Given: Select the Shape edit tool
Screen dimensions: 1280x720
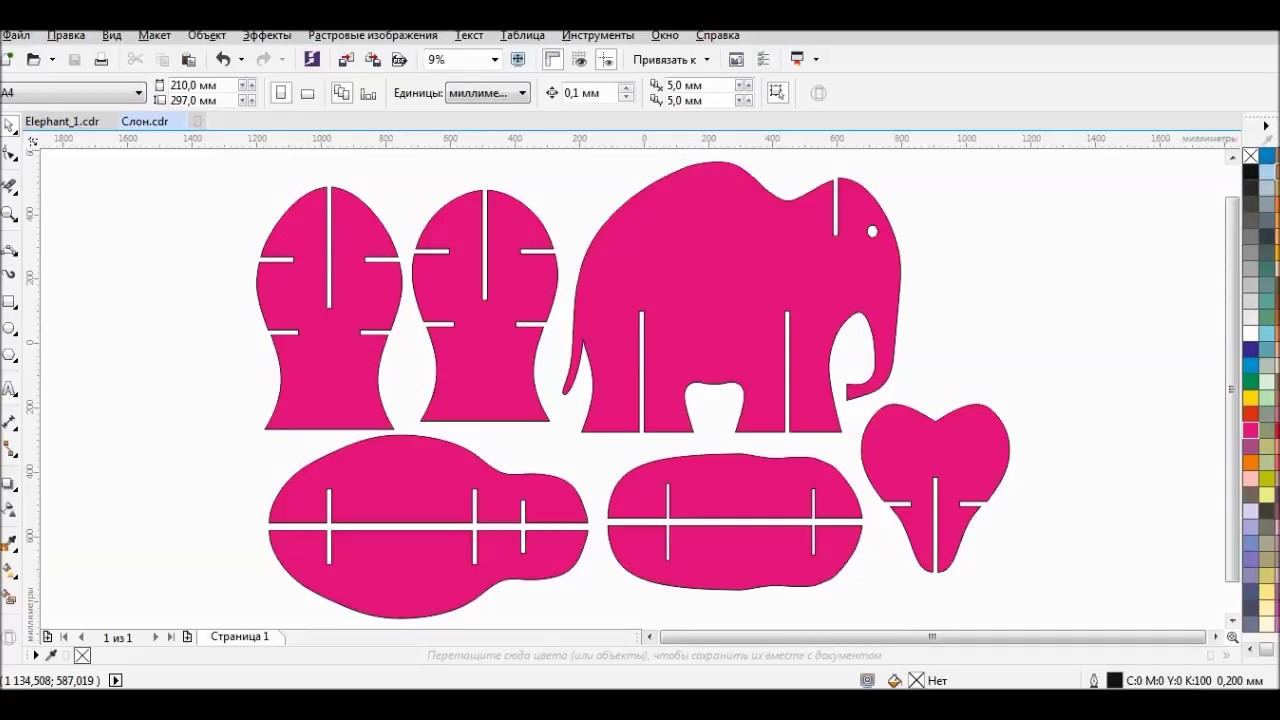Looking at the screenshot, I should (10, 155).
